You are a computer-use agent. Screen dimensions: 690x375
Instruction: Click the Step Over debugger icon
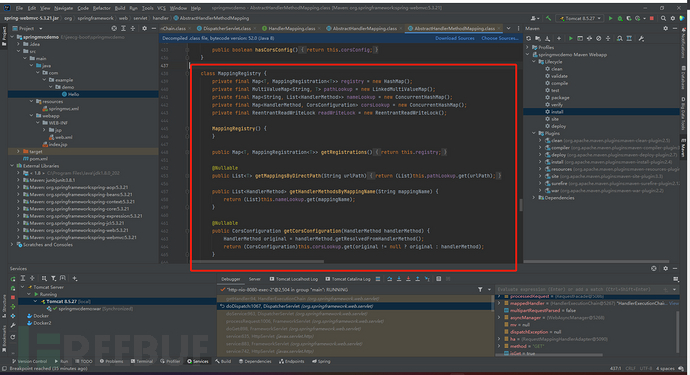click(x=389, y=279)
